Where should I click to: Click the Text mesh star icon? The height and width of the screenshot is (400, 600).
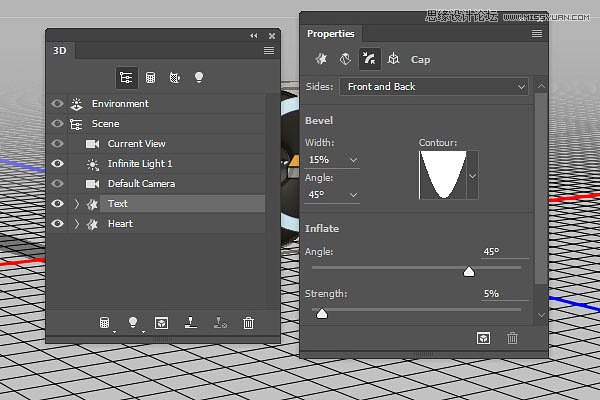pyautogui.click(x=92, y=204)
